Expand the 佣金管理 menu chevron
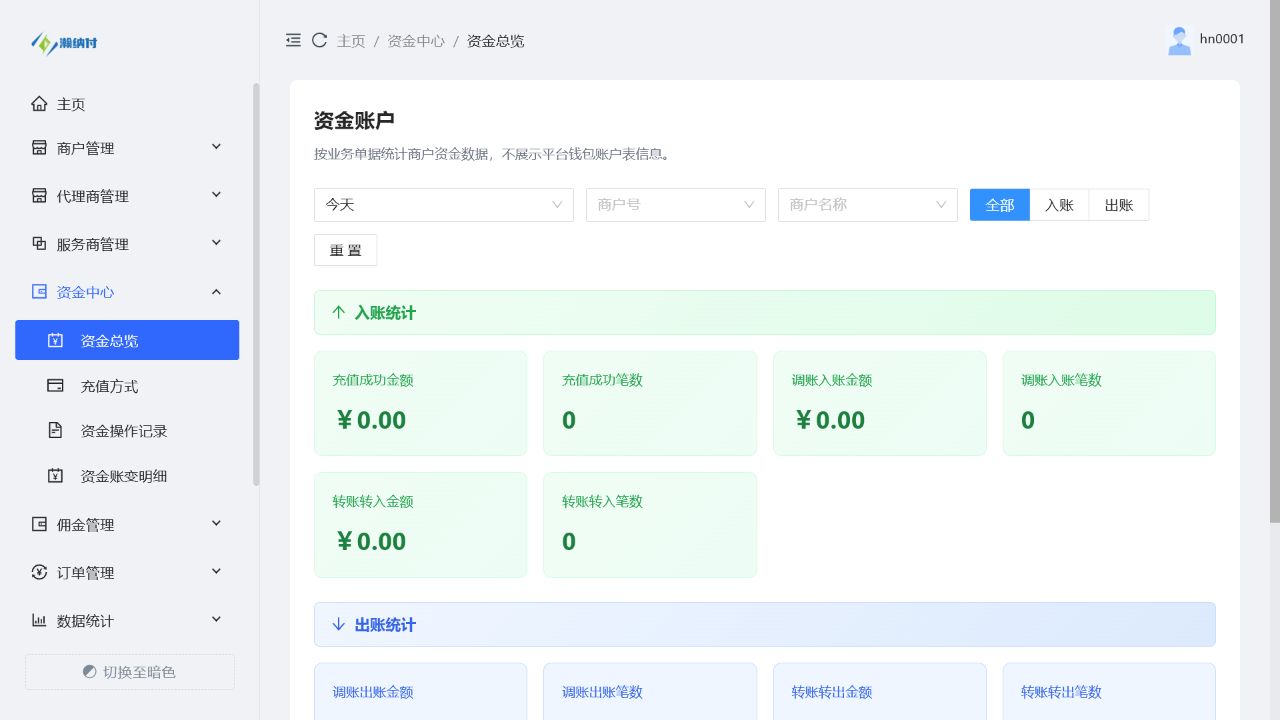The height and width of the screenshot is (720, 1280). point(216,523)
